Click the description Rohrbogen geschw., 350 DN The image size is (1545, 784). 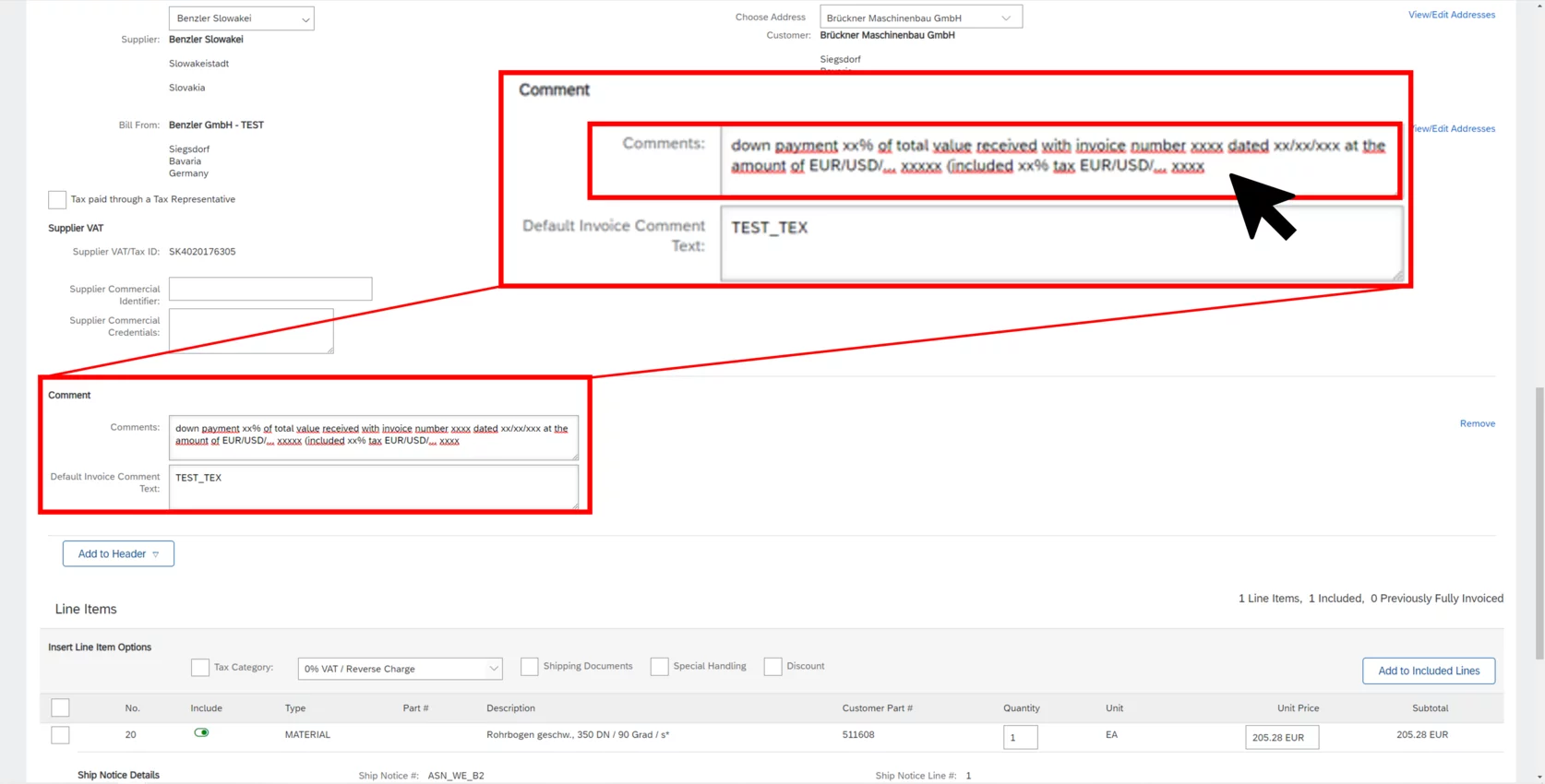[578, 735]
